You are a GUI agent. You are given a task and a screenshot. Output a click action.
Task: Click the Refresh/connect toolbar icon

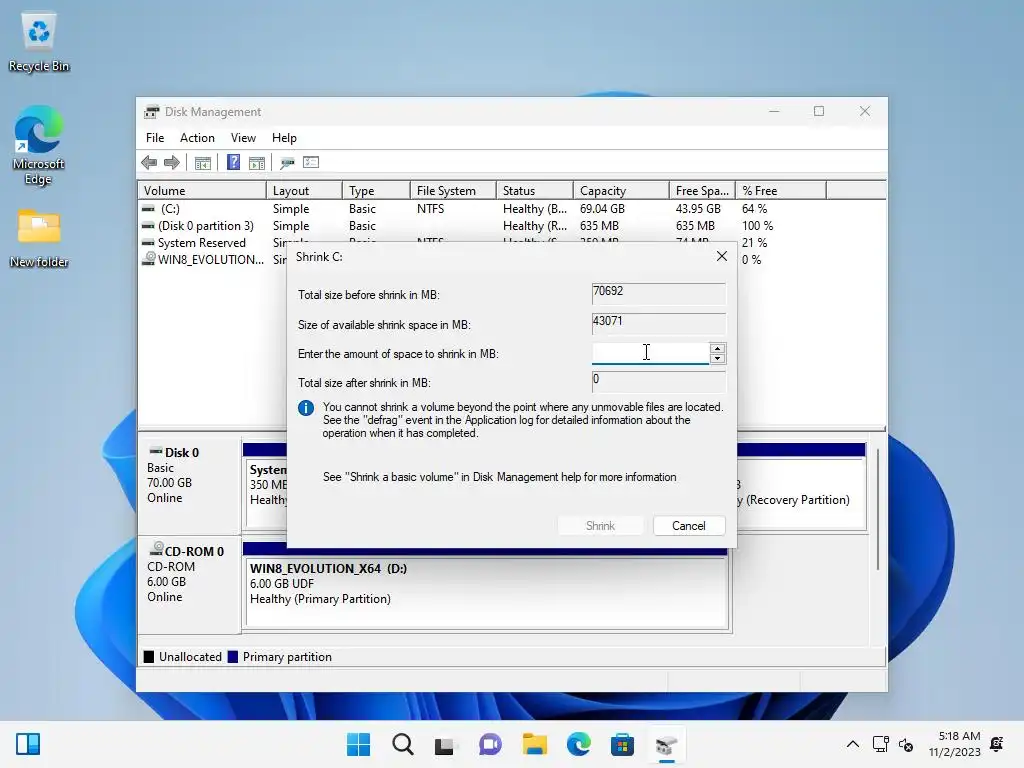287,163
